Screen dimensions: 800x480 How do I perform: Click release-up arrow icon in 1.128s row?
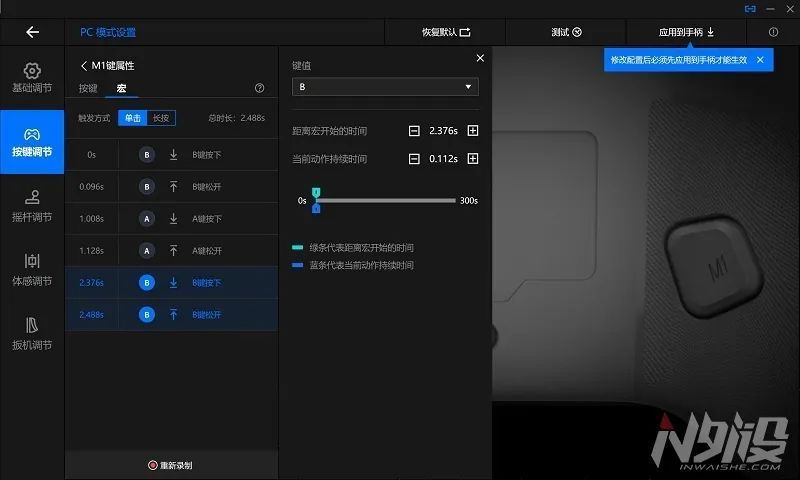(173, 250)
